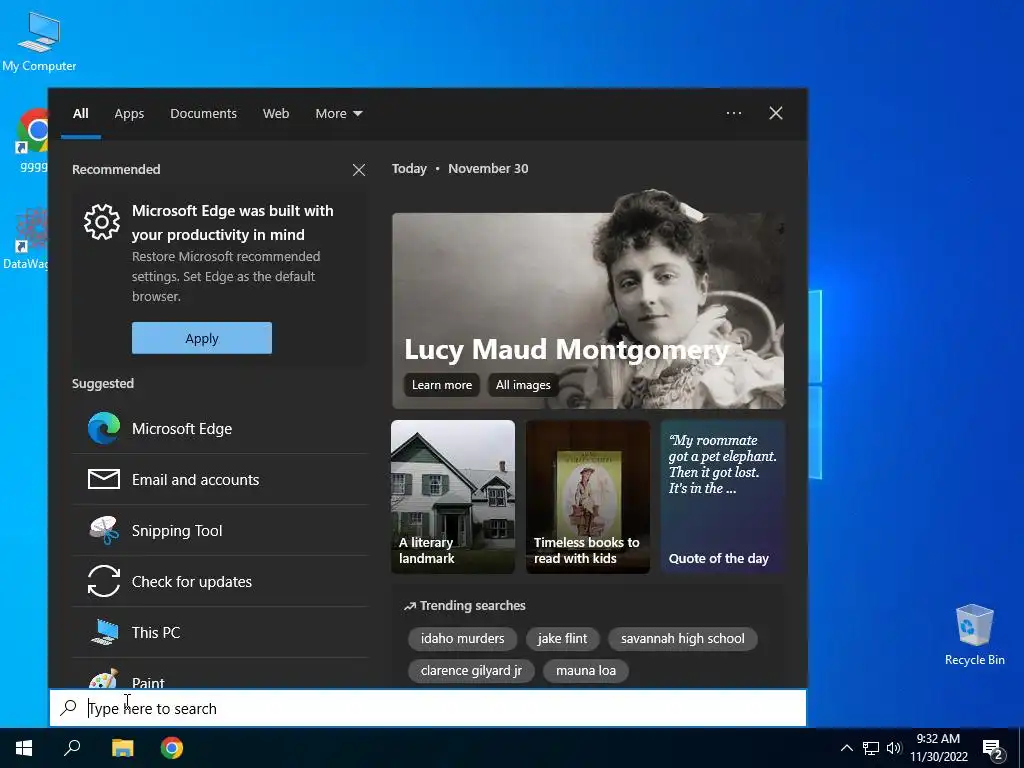Open the notification center icon
1024x768 pixels.
(993, 749)
